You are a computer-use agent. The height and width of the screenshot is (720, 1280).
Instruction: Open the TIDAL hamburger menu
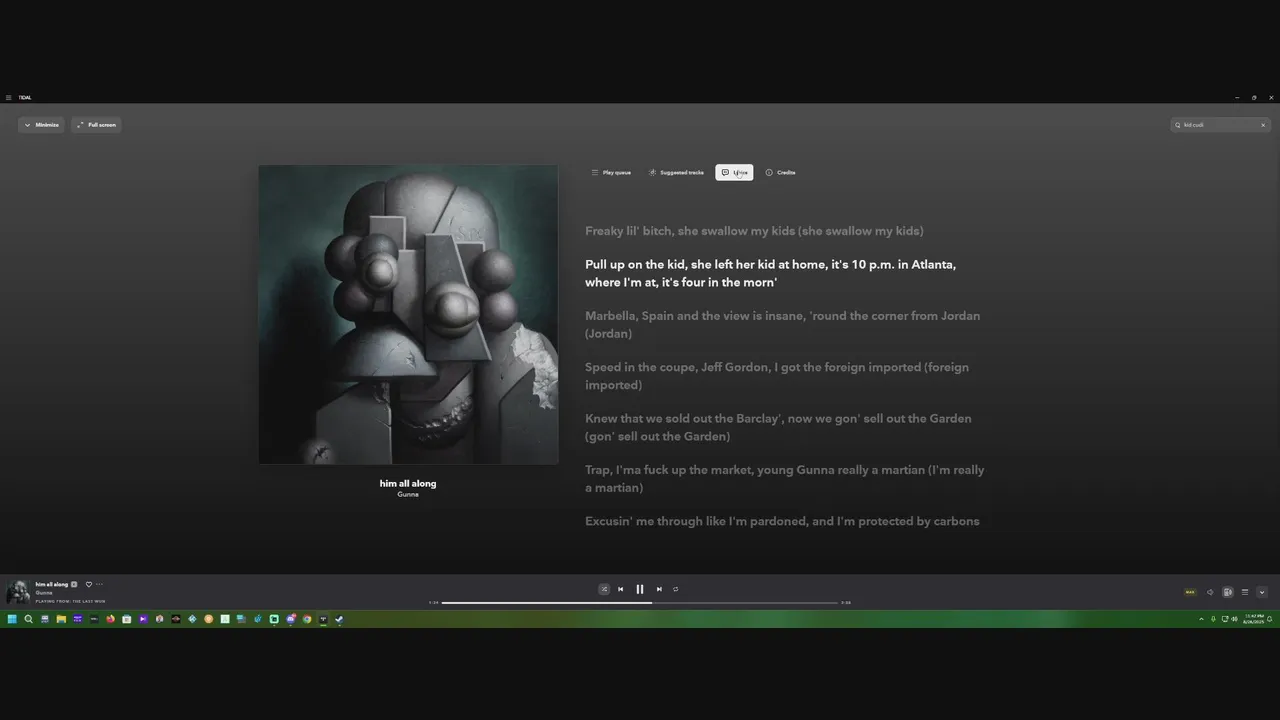pos(8,97)
